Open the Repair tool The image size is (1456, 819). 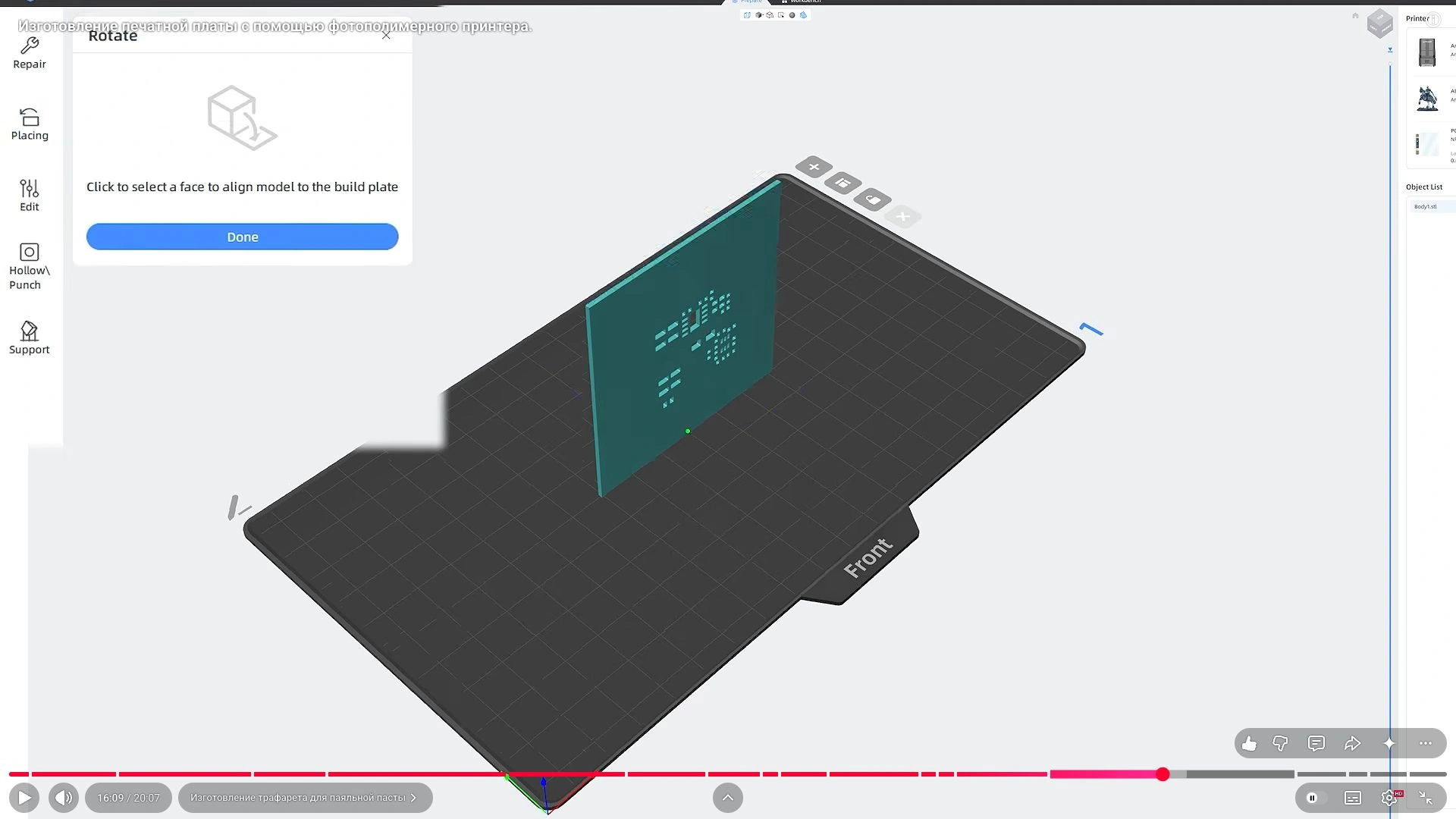point(30,54)
